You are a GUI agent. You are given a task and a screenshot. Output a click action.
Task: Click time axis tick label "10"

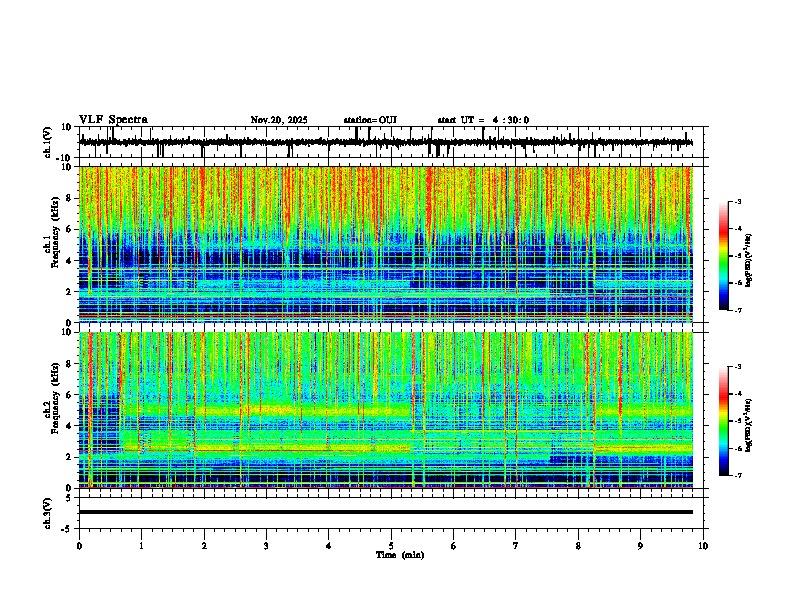pyautogui.click(x=703, y=546)
